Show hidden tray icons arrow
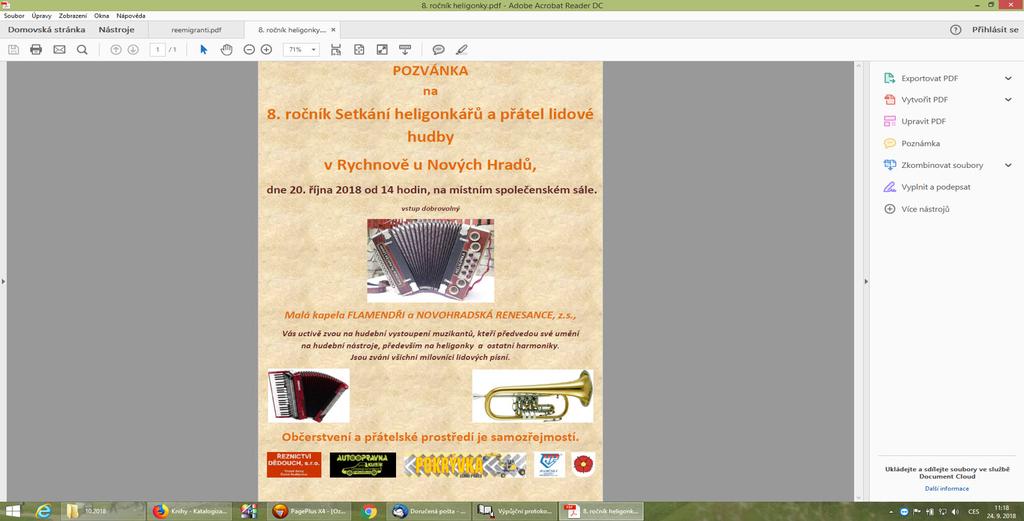 (892, 512)
